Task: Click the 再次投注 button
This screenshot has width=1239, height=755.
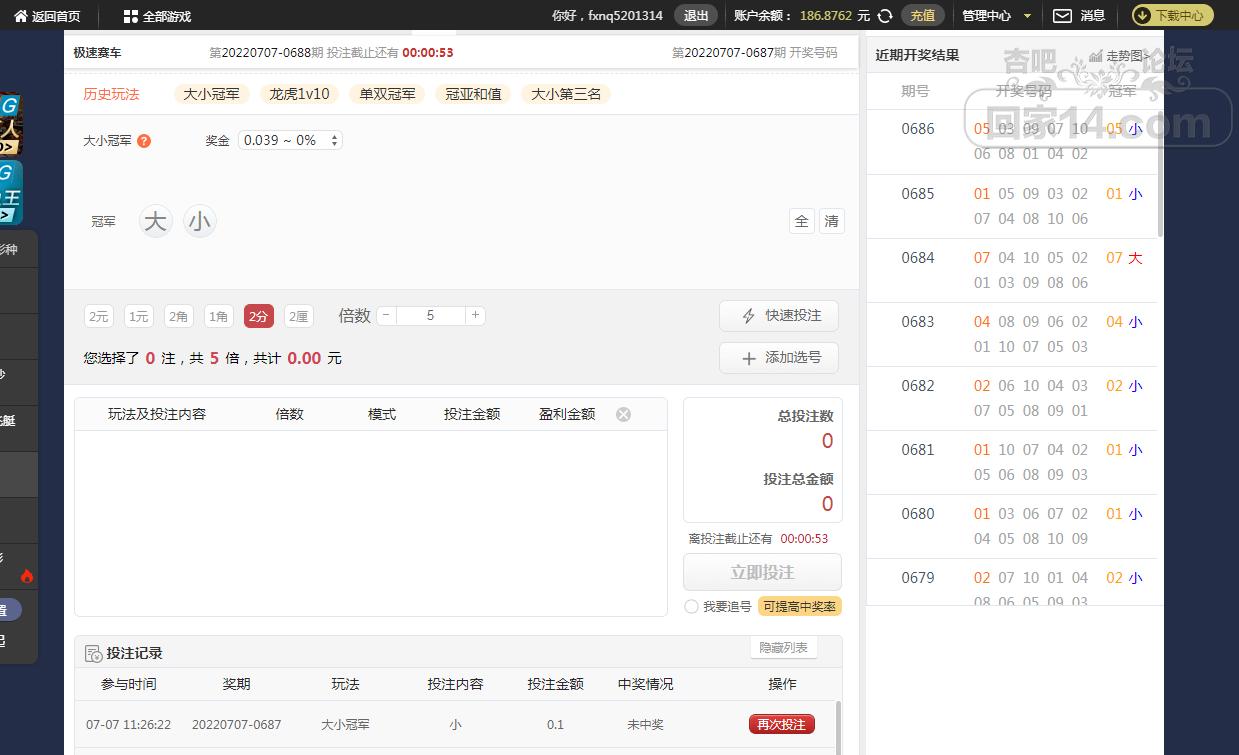Action: coord(781,724)
